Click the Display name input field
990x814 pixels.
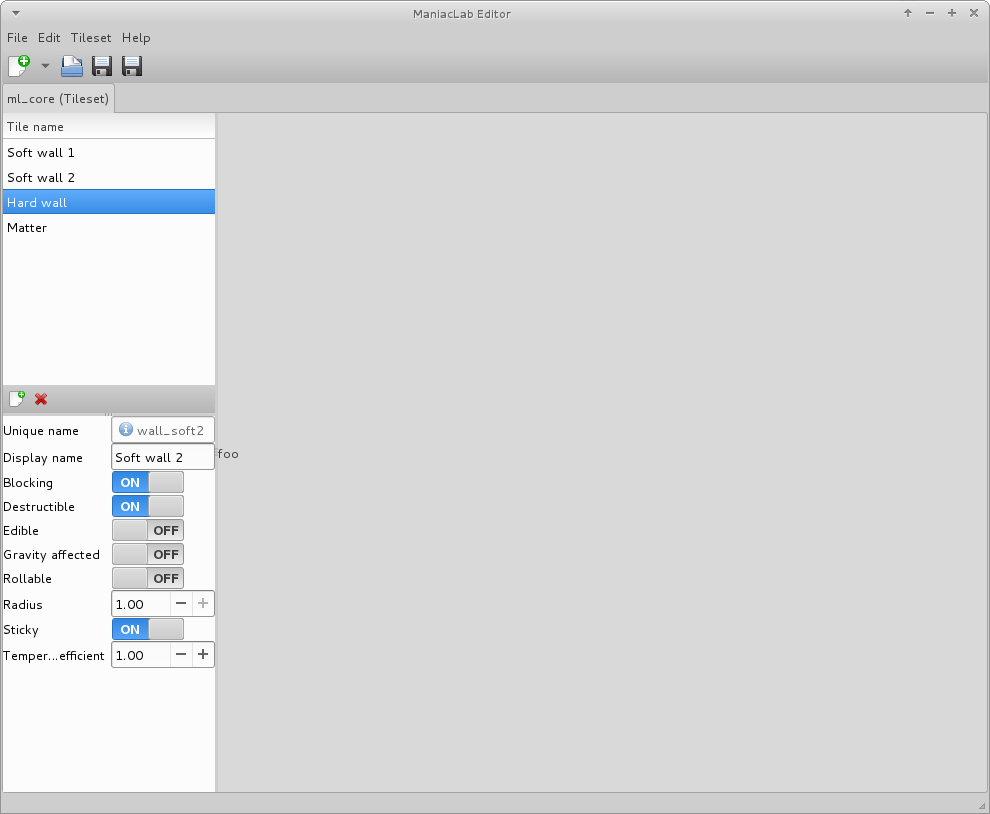tap(163, 457)
